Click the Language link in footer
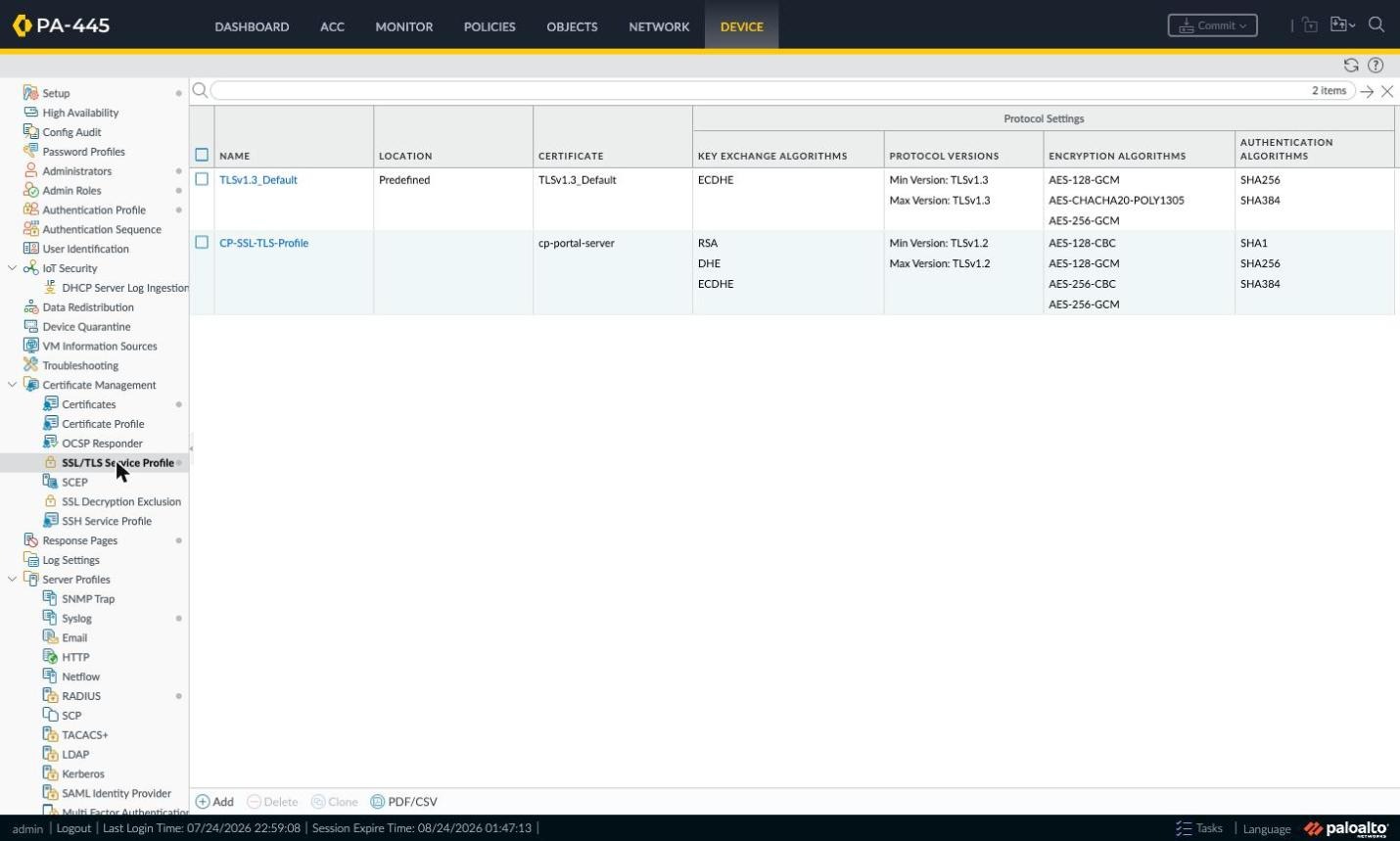 click(x=1267, y=828)
